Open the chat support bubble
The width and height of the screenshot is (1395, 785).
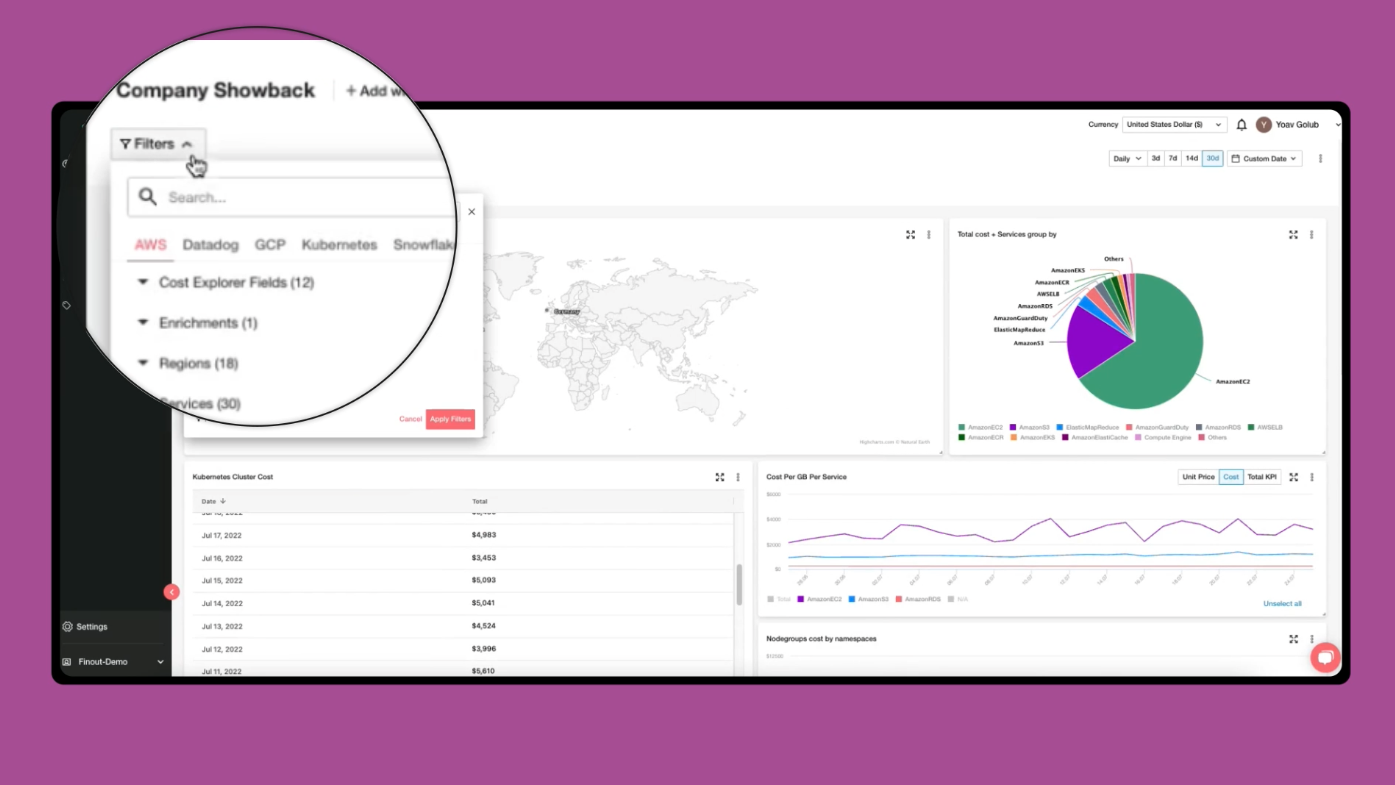click(1325, 657)
